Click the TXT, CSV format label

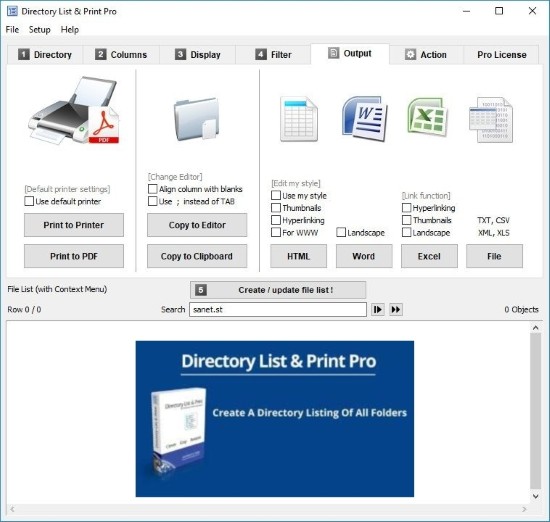pyautogui.click(x=493, y=220)
